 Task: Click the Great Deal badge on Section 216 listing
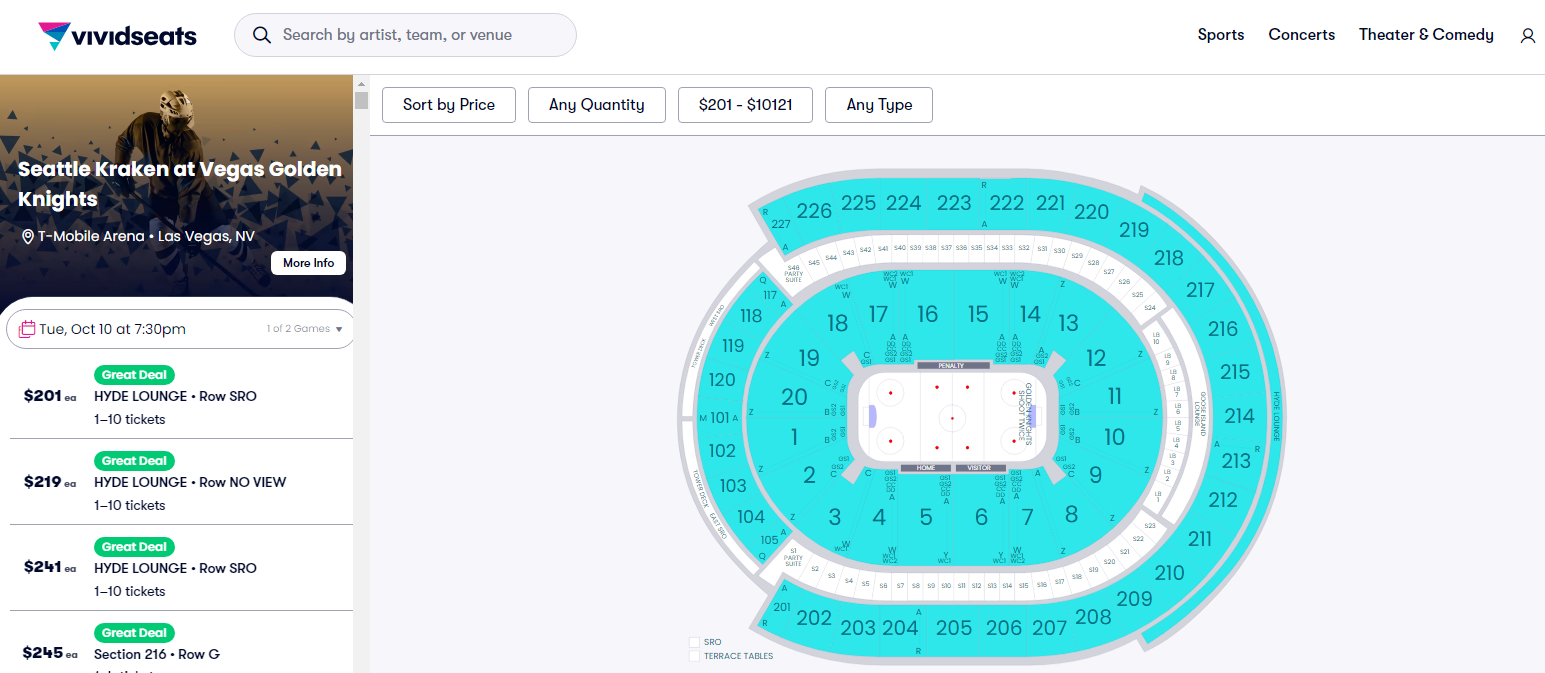tap(134, 633)
